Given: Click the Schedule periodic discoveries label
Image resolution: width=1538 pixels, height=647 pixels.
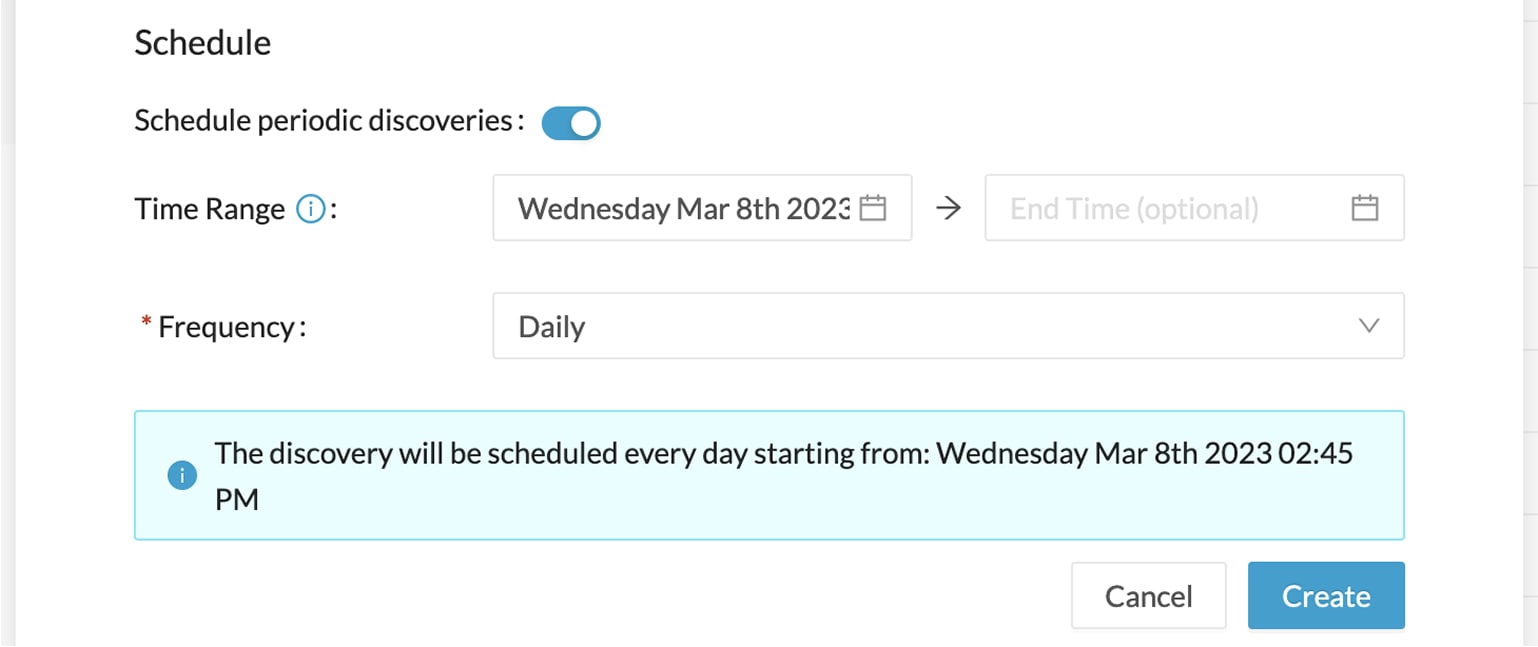Looking at the screenshot, I should click(329, 121).
